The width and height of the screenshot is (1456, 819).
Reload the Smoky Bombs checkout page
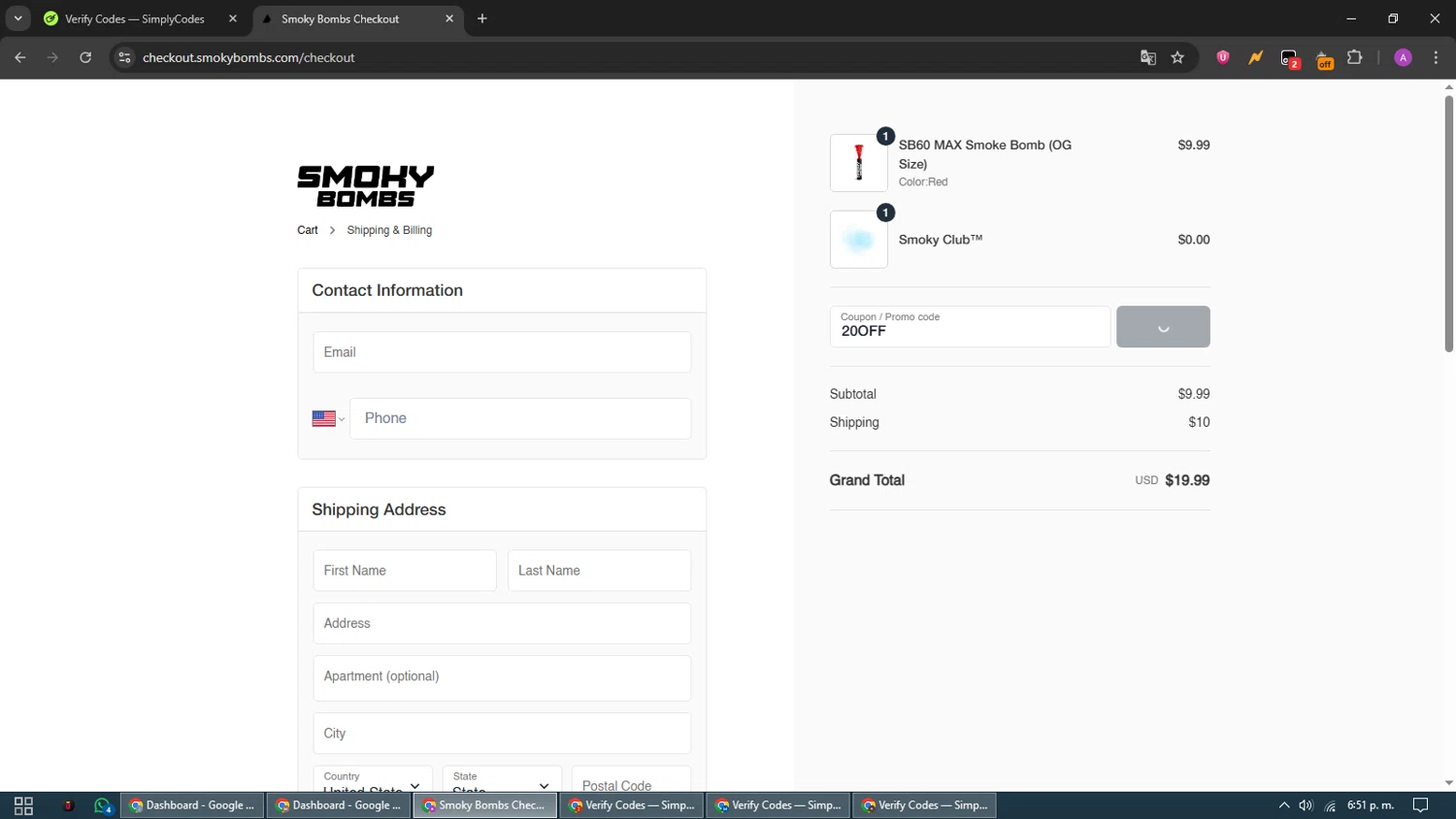pos(85,57)
